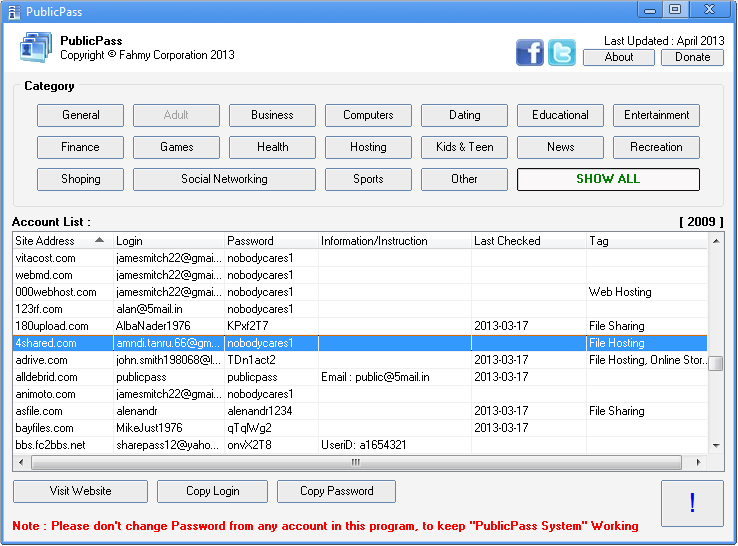This screenshot has height=546, width=738.
Task: Select the Hosting category
Action: (368, 147)
